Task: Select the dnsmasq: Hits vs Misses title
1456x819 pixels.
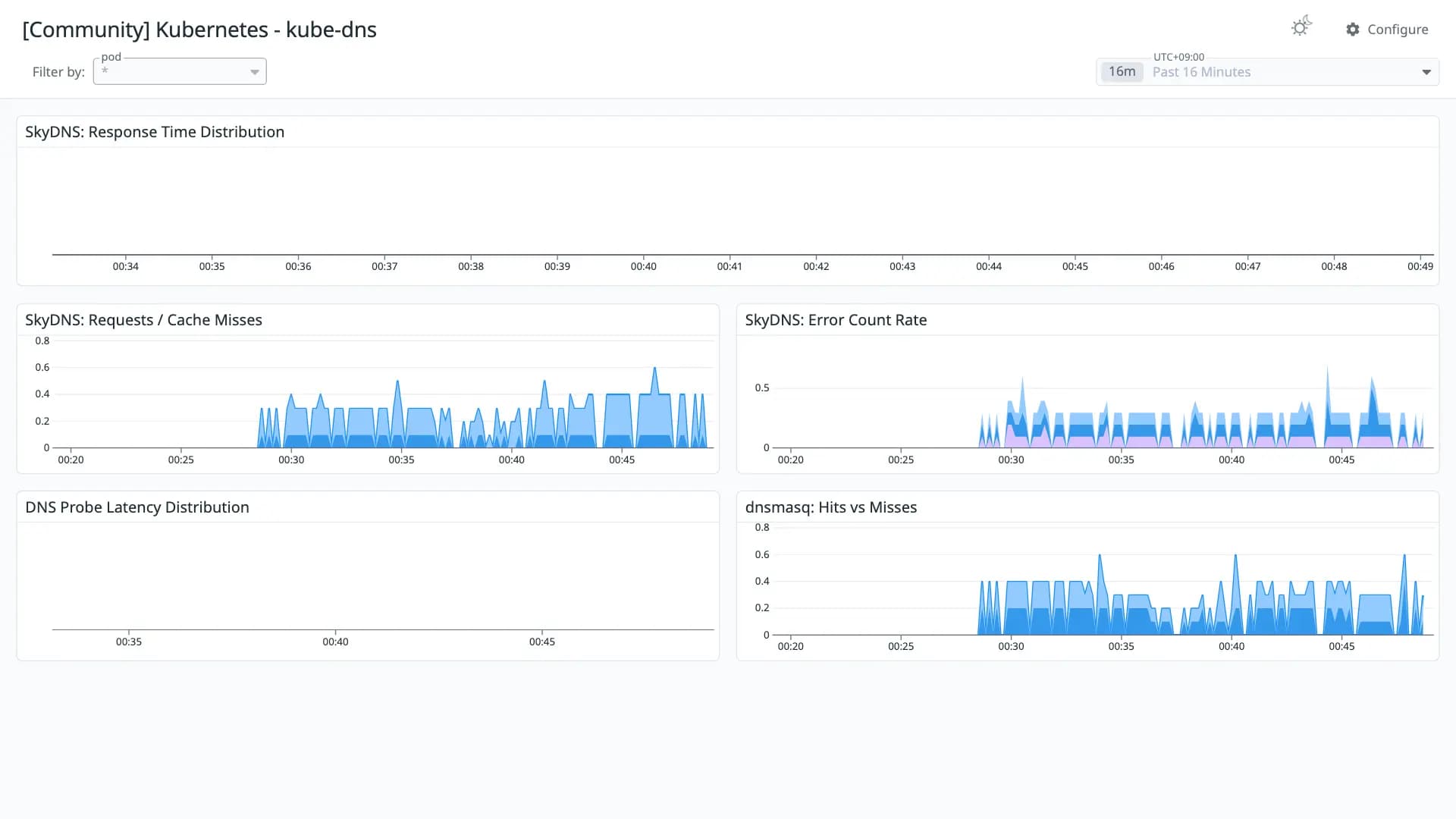Action: pyautogui.click(x=831, y=507)
